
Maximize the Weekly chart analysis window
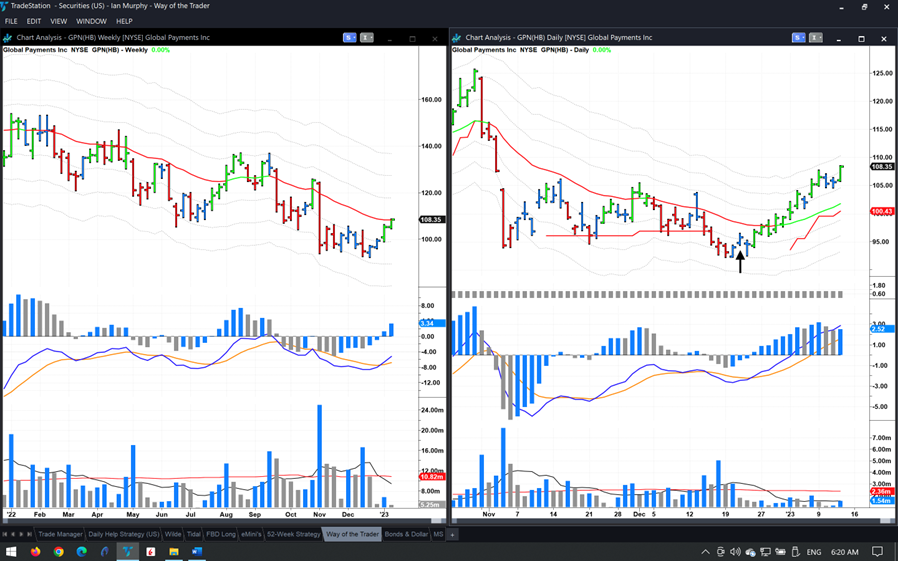point(412,38)
